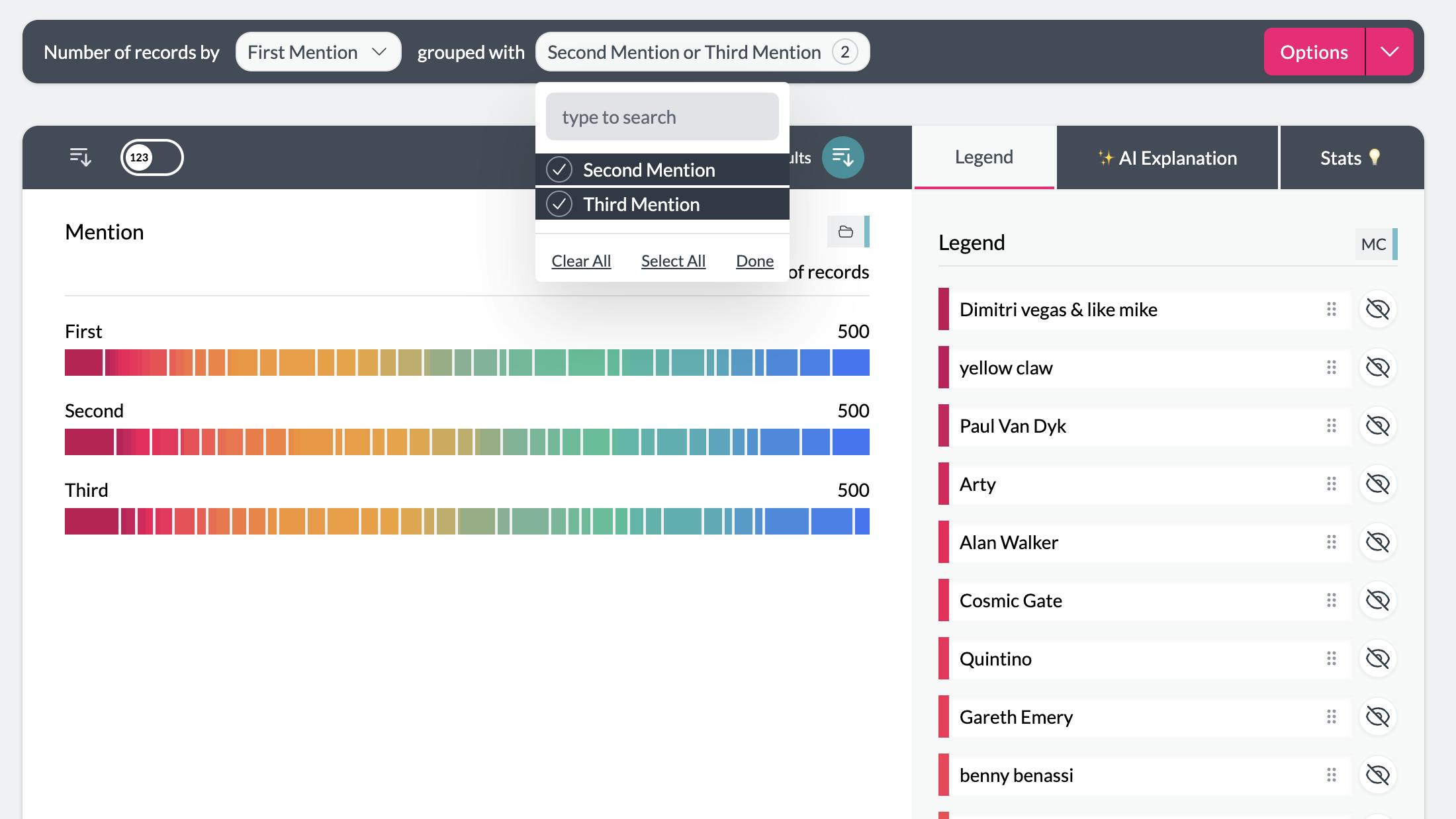This screenshot has height=819, width=1456.
Task: Click the MC button in the Legend header
Action: coord(1373,244)
